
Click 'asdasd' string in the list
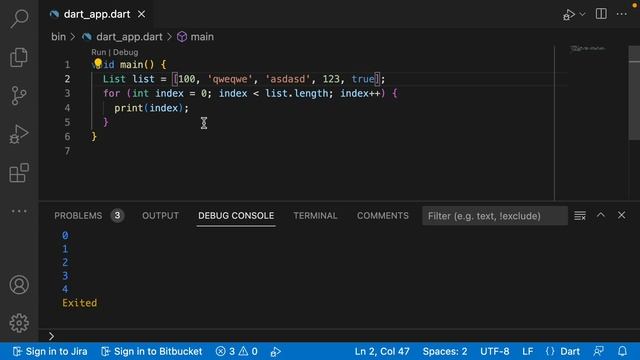click(288, 79)
